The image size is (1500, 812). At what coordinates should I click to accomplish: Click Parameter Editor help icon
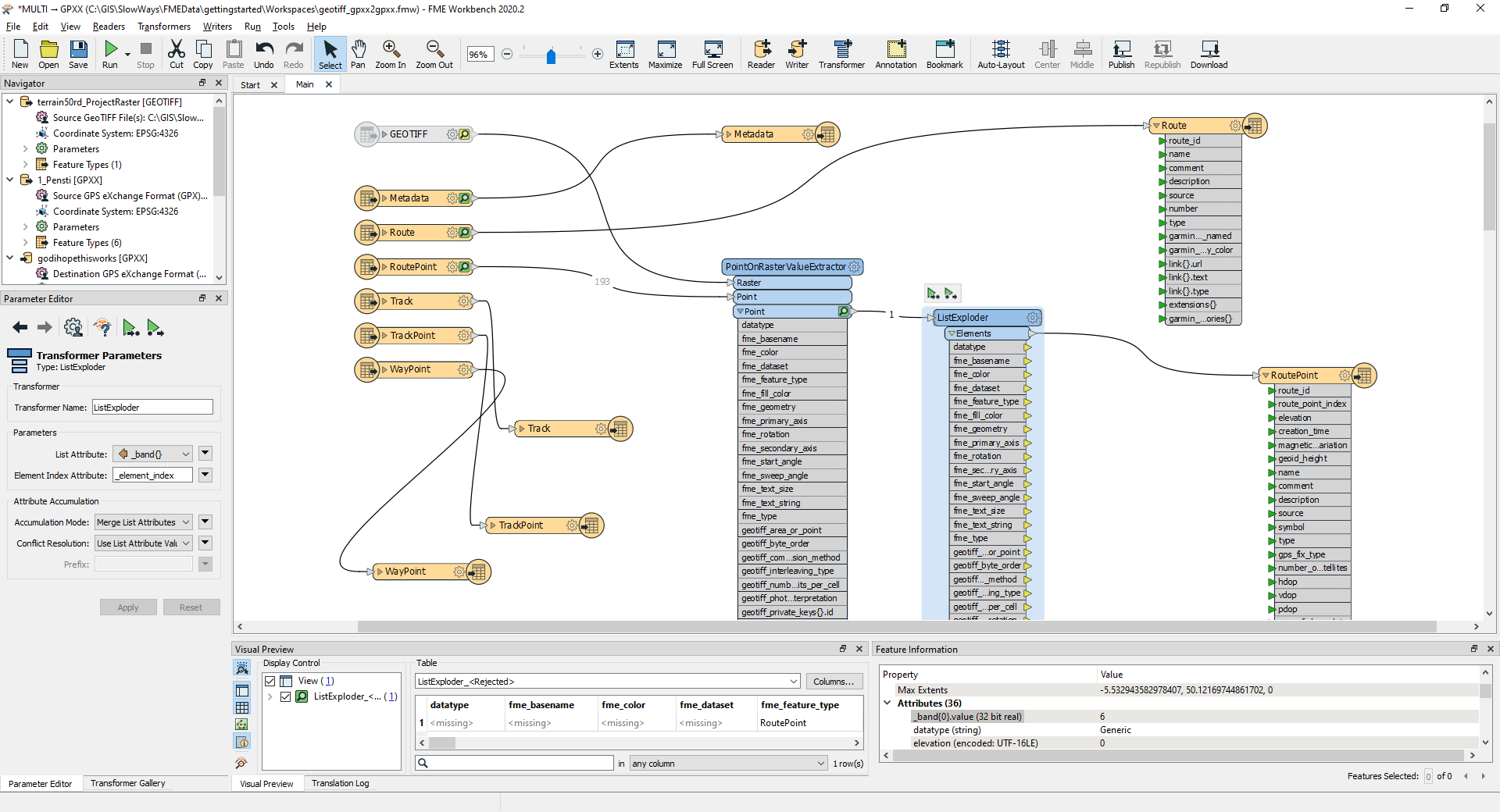coord(102,328)
